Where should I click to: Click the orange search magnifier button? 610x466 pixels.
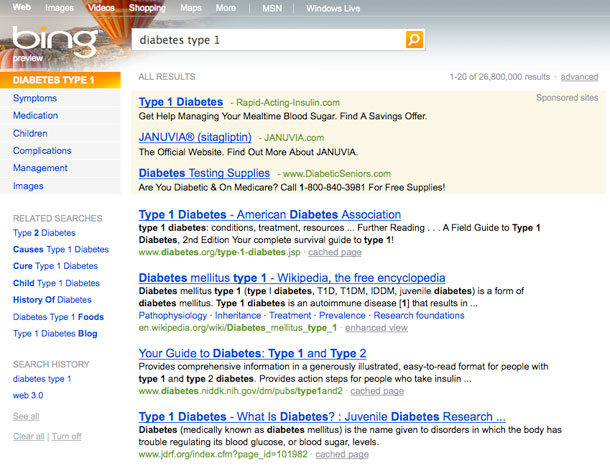point(414,40)
